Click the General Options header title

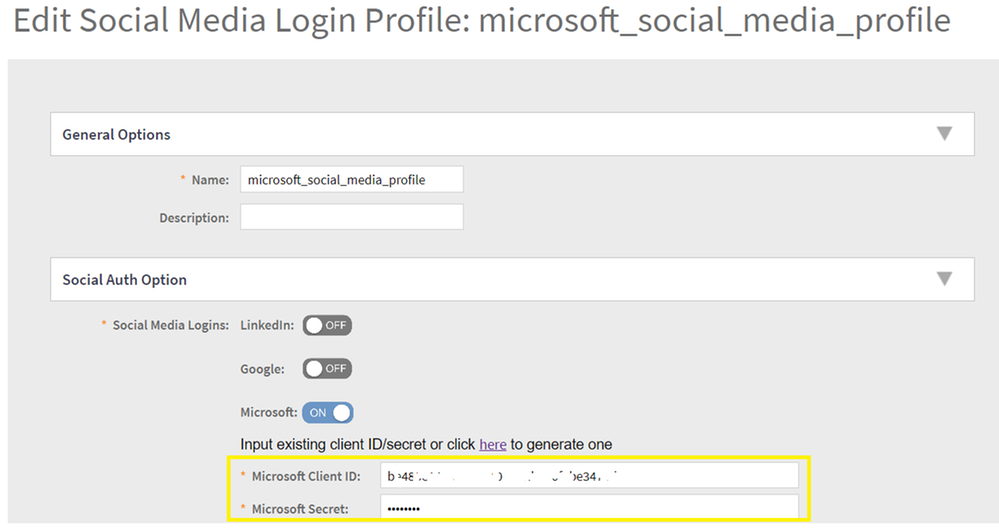(116, 135)
